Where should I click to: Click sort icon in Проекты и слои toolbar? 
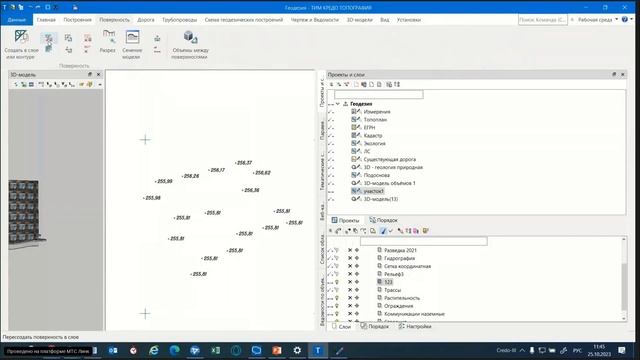(x=397, y=84)
